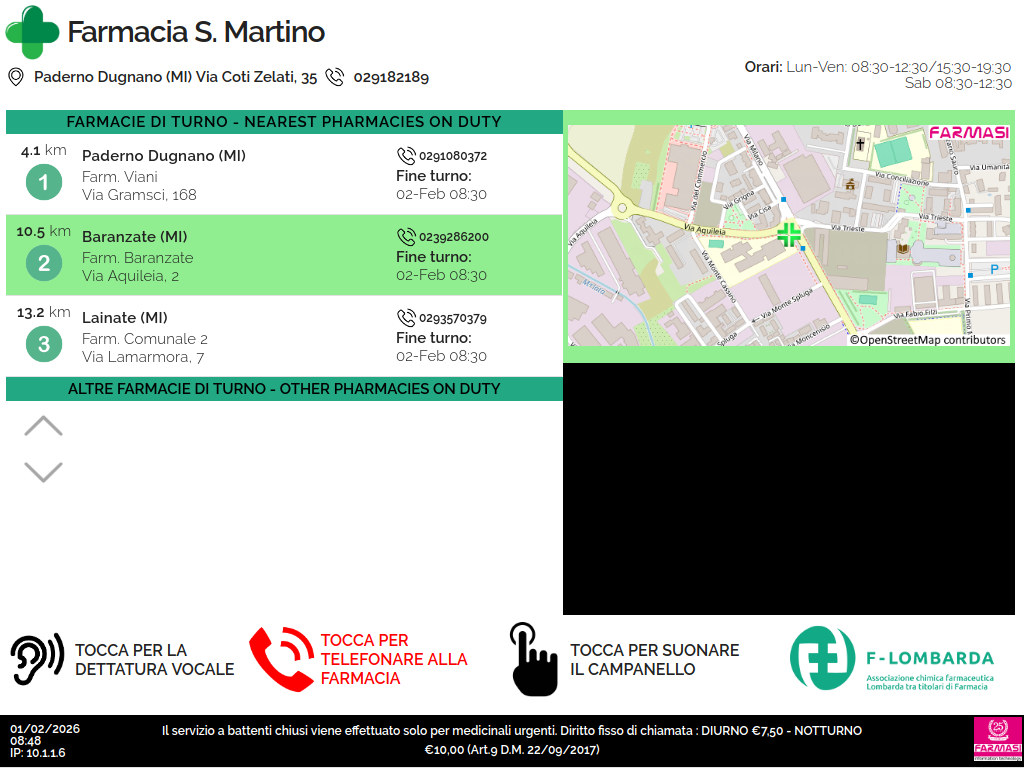Click the OpenStreetMap contributors attribution
The image size is (1024, 768).
click(927, 340)
